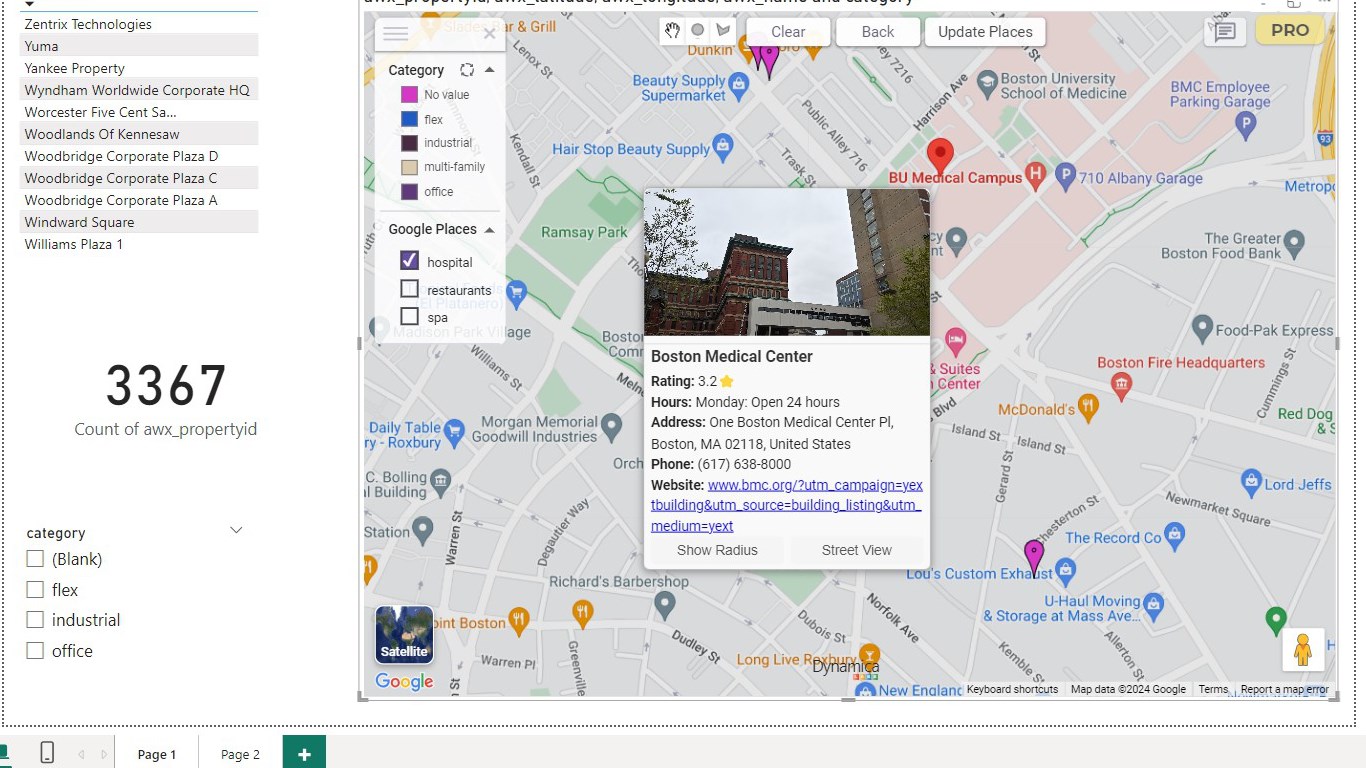Click the 710 Albany Garage parking icon

(1065, 177)
